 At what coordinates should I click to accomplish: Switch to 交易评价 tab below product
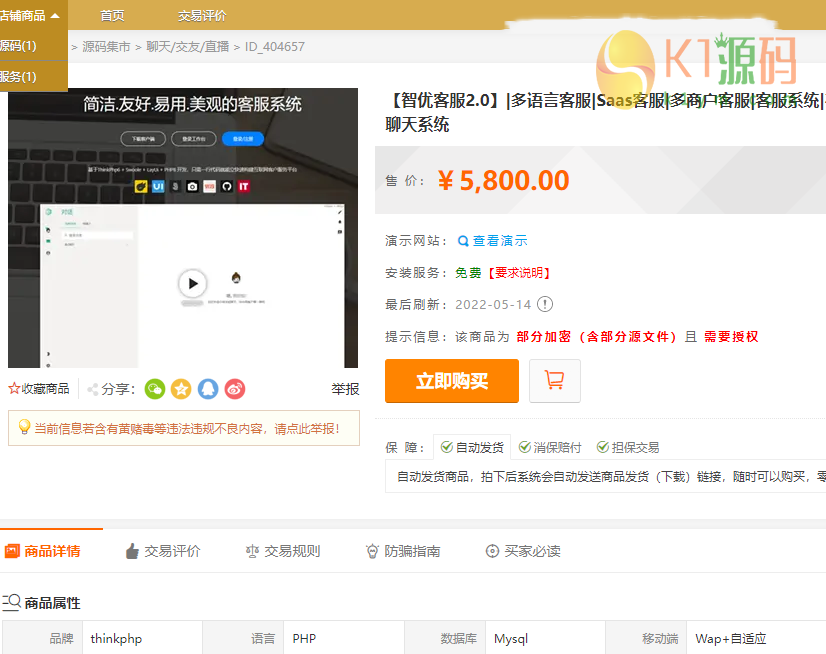(x=163, y=551)
